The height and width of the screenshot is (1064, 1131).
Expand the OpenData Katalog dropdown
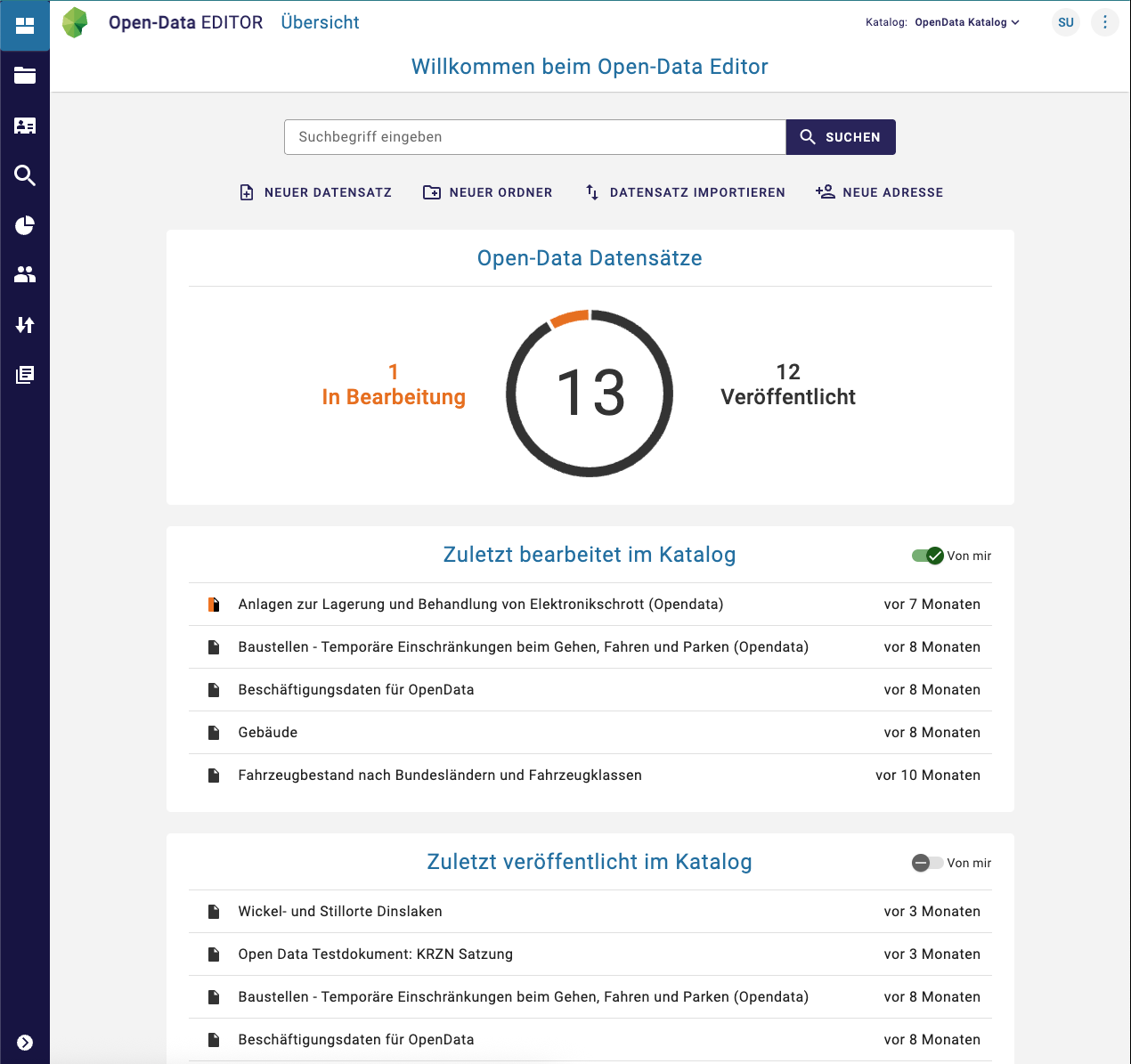pyautogui.click(x=967, y=22)
